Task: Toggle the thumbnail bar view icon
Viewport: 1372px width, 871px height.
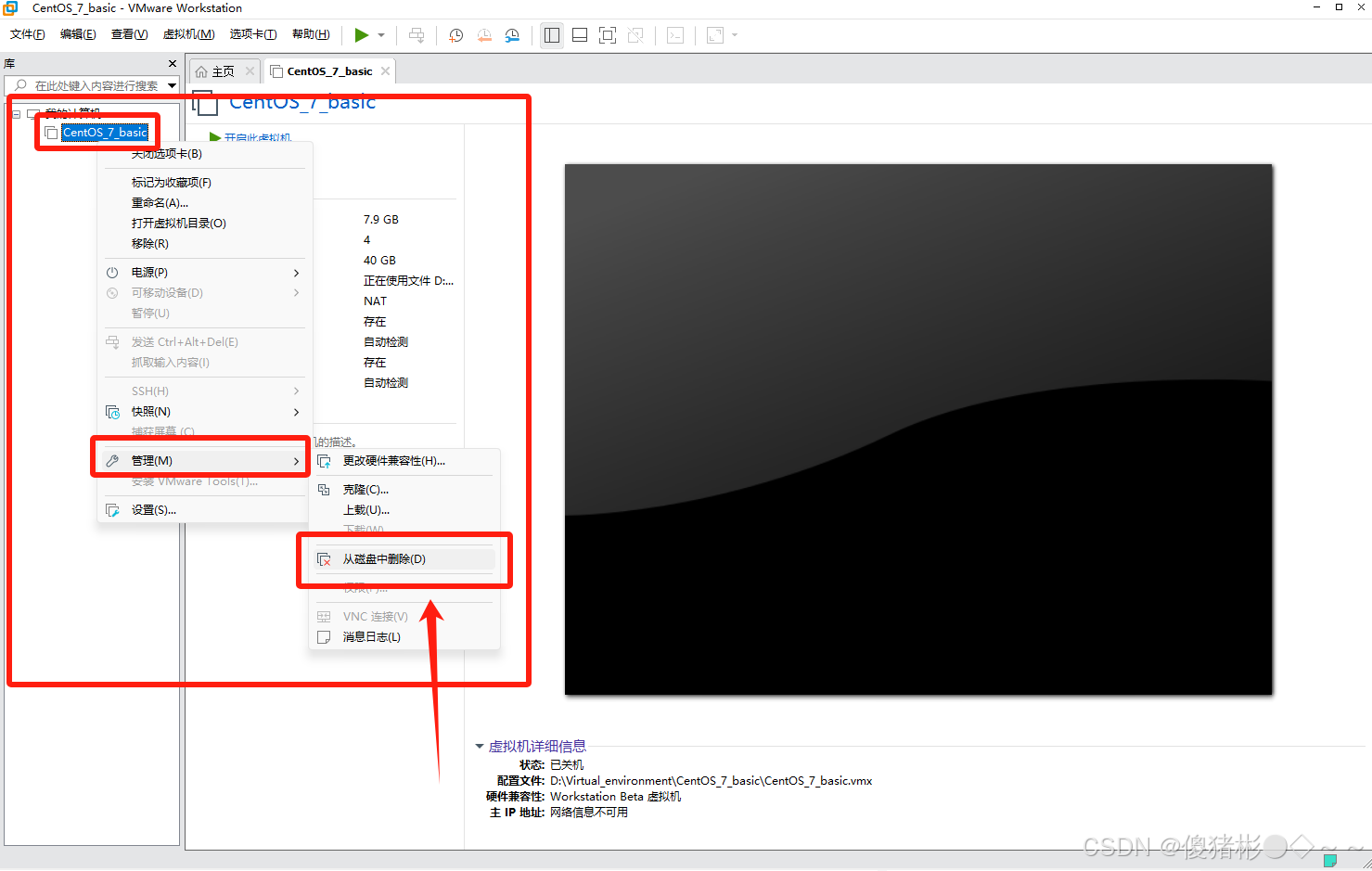Action: coord(580,35)
